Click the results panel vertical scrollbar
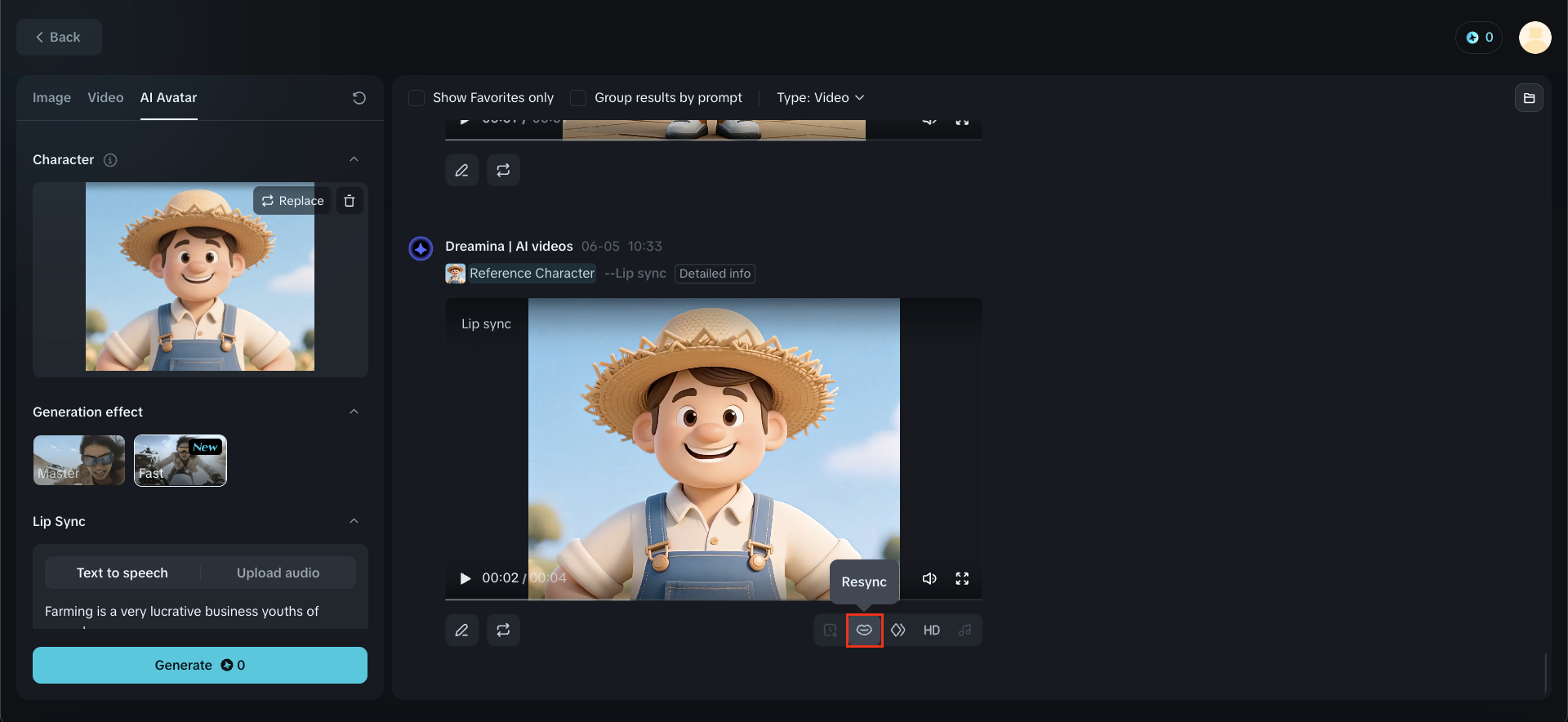The width and height of the screenshot is (1568, 722). (x=1546, y=673)
